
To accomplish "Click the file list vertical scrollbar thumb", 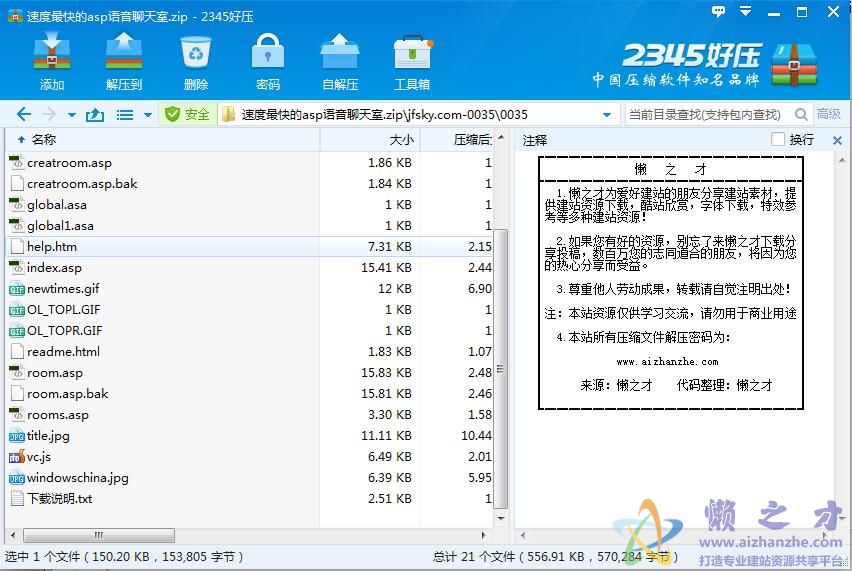I will 500,369.
